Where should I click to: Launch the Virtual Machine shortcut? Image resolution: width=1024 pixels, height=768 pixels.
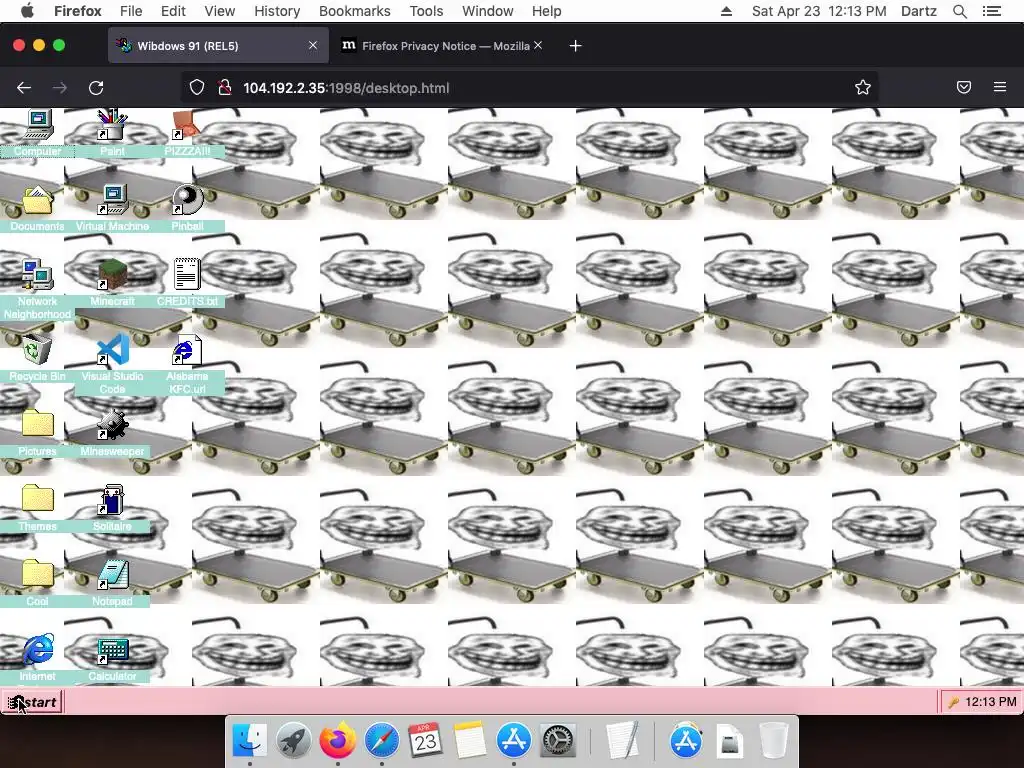click(112, 200)
